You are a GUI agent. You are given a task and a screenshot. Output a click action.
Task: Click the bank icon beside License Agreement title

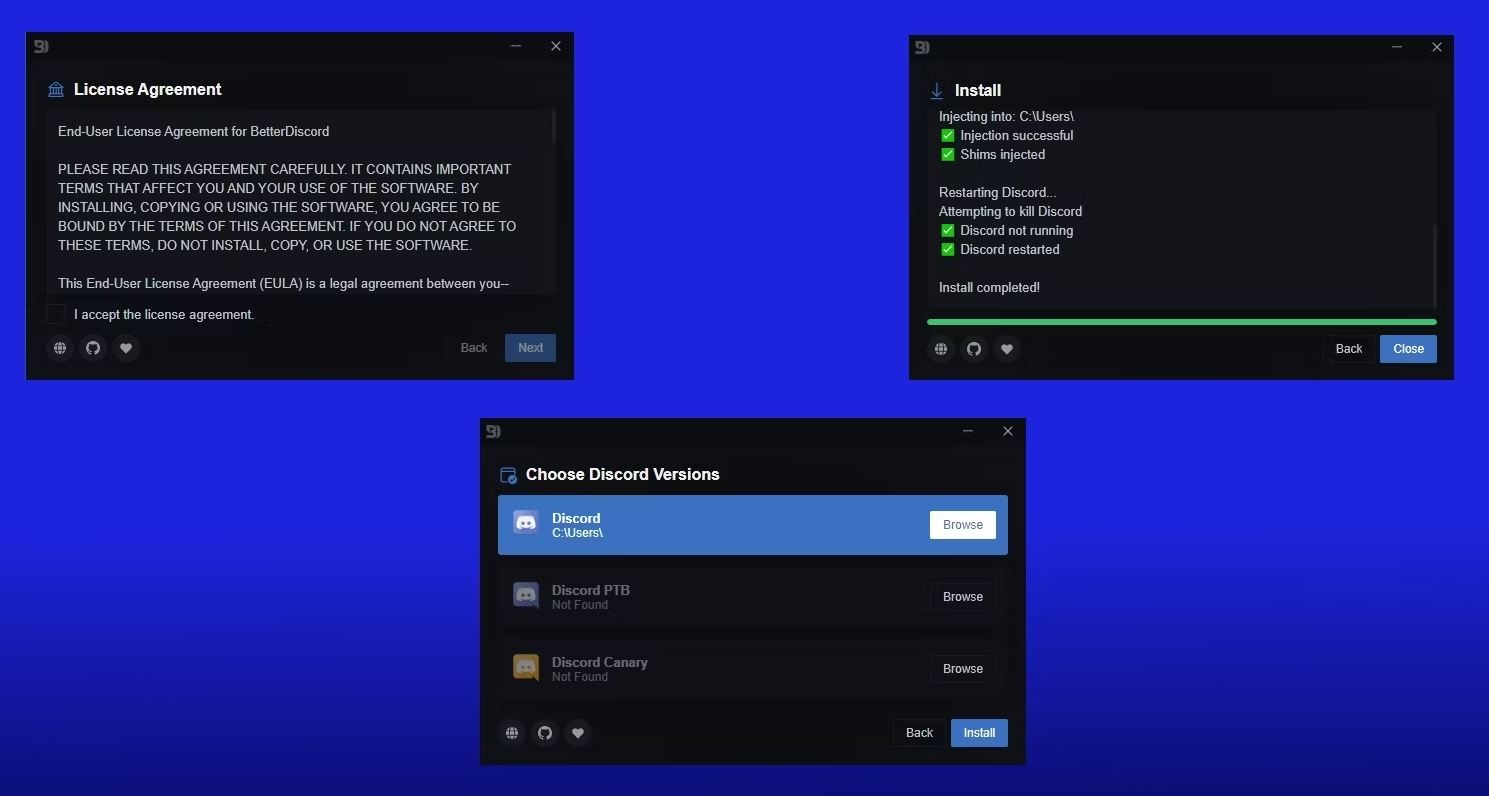[x=56, y=90]
